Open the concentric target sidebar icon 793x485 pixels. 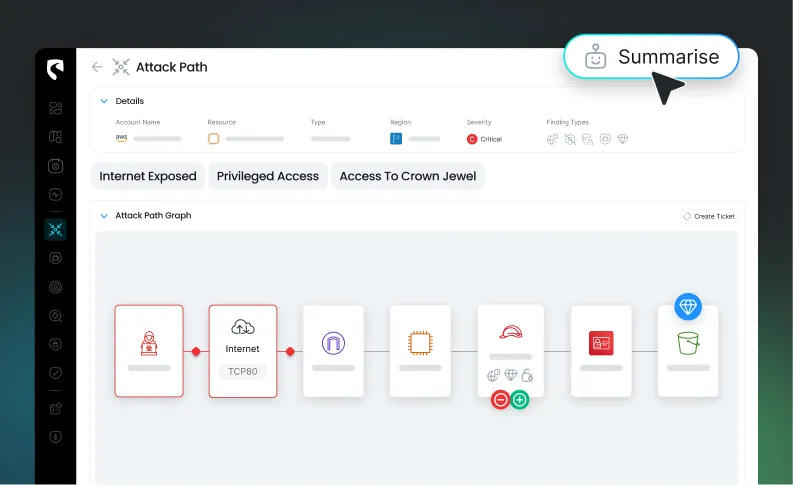point(55,287)
